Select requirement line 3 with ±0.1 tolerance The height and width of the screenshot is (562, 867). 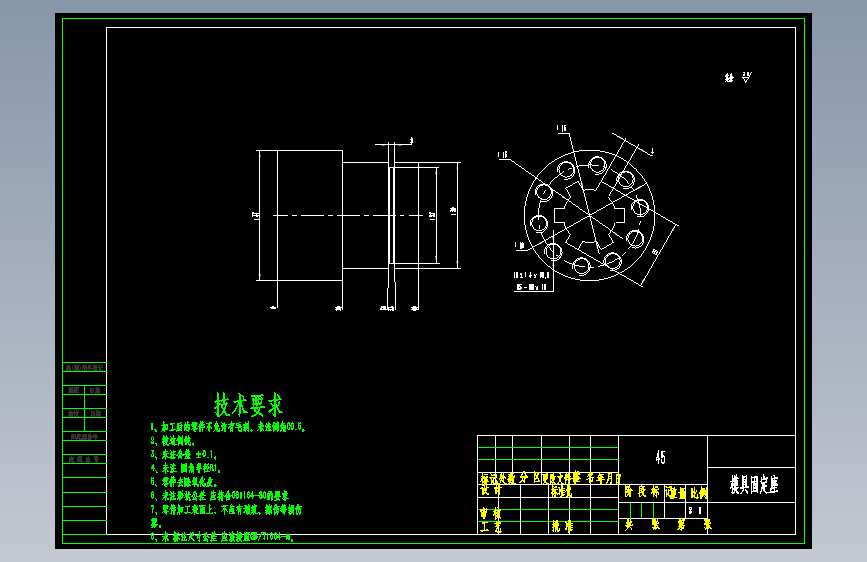[x=184, y=455]
